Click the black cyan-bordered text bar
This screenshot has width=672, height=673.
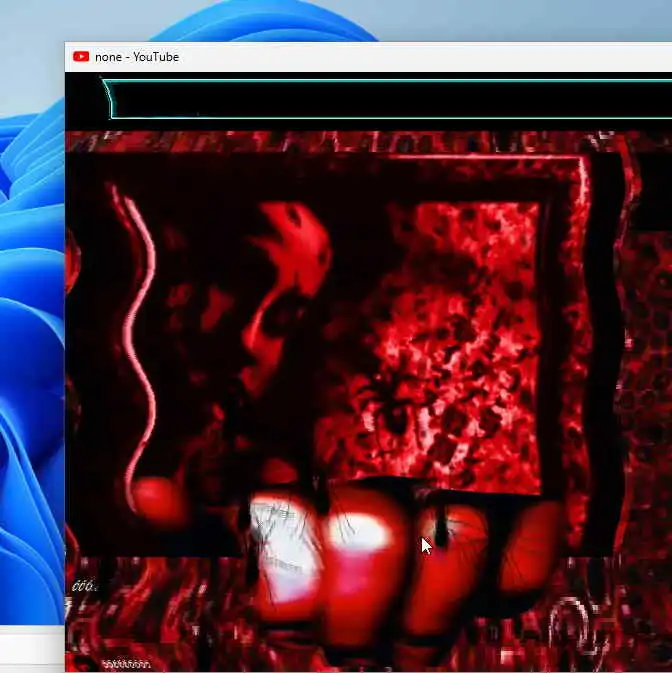(387, 99)
